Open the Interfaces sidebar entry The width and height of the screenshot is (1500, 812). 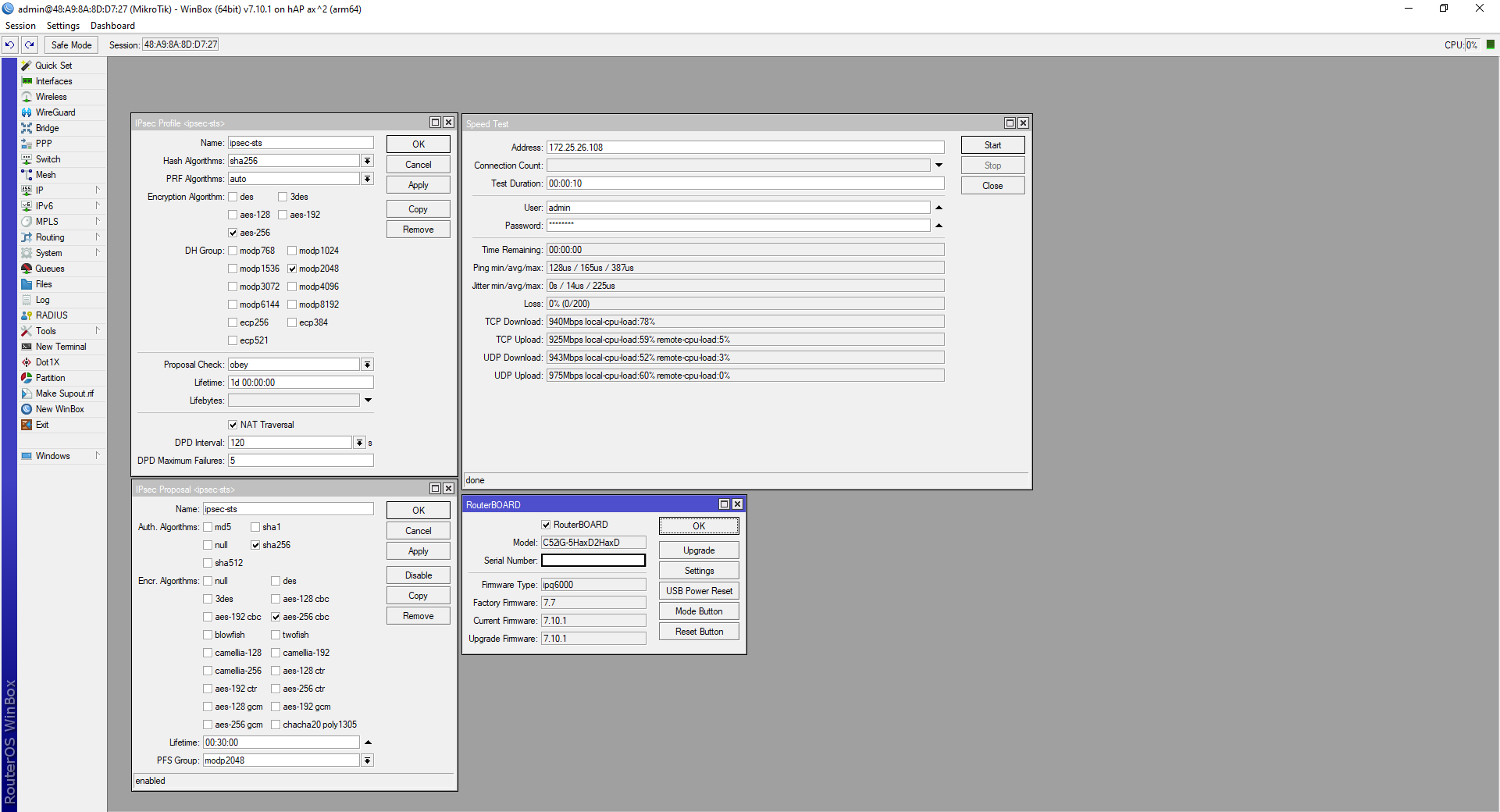[53, 81]
